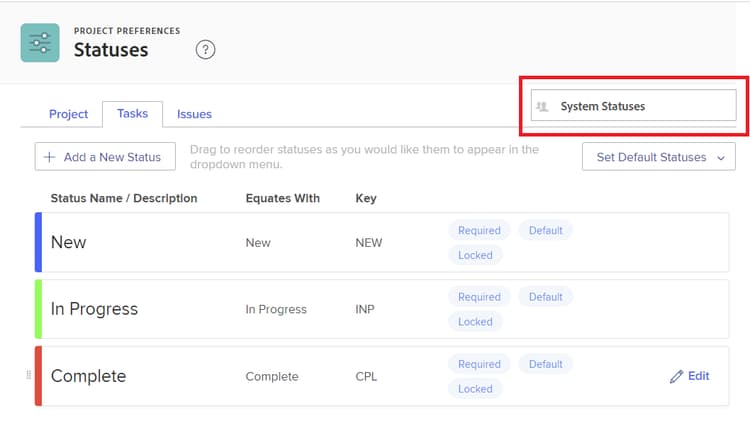This screenshot has height=423, width=750.
Task: Expand the Set Default Statuses dropdown
Action: (658, 157)
